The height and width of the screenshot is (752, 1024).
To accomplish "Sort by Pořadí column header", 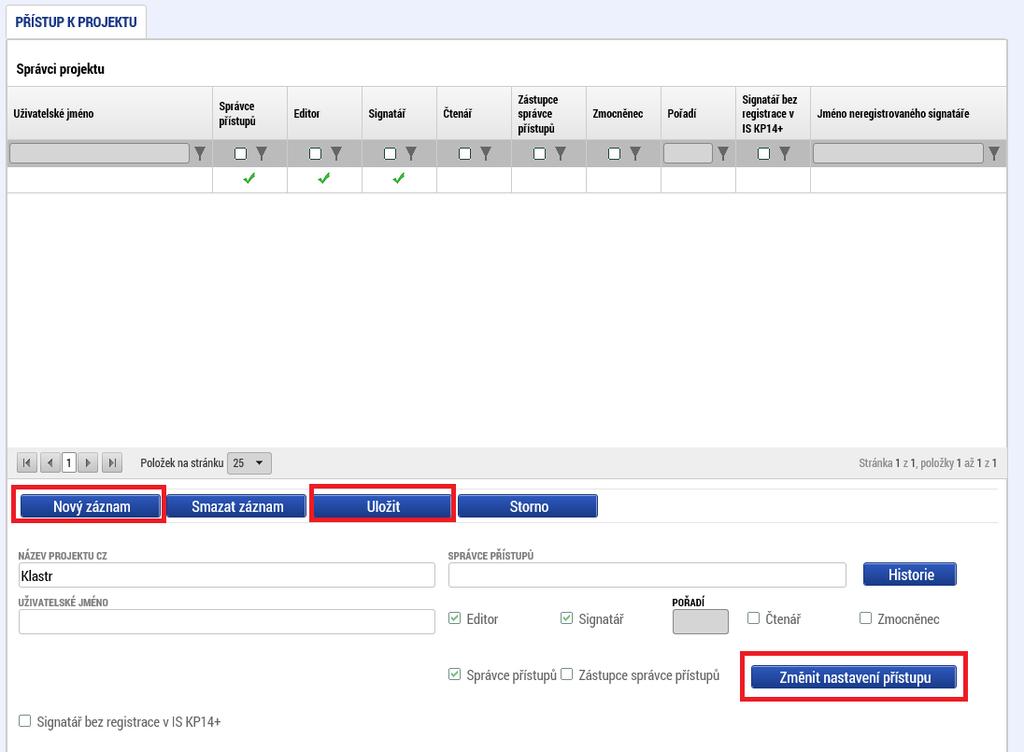I will (682, 114).
